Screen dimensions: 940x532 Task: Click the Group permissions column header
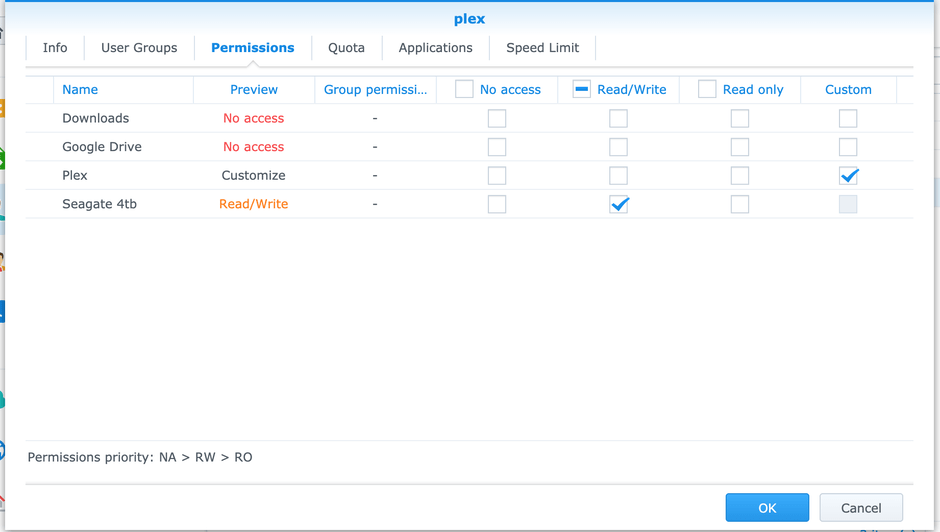click(x=375, y=90)
